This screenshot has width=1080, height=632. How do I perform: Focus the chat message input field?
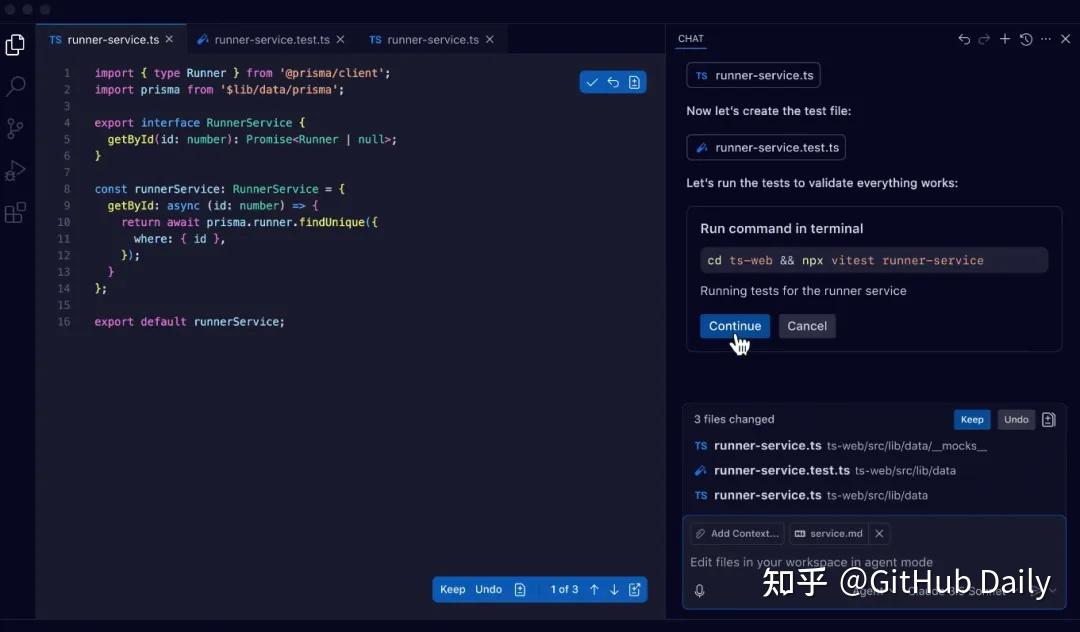click(x=873, y=562)
